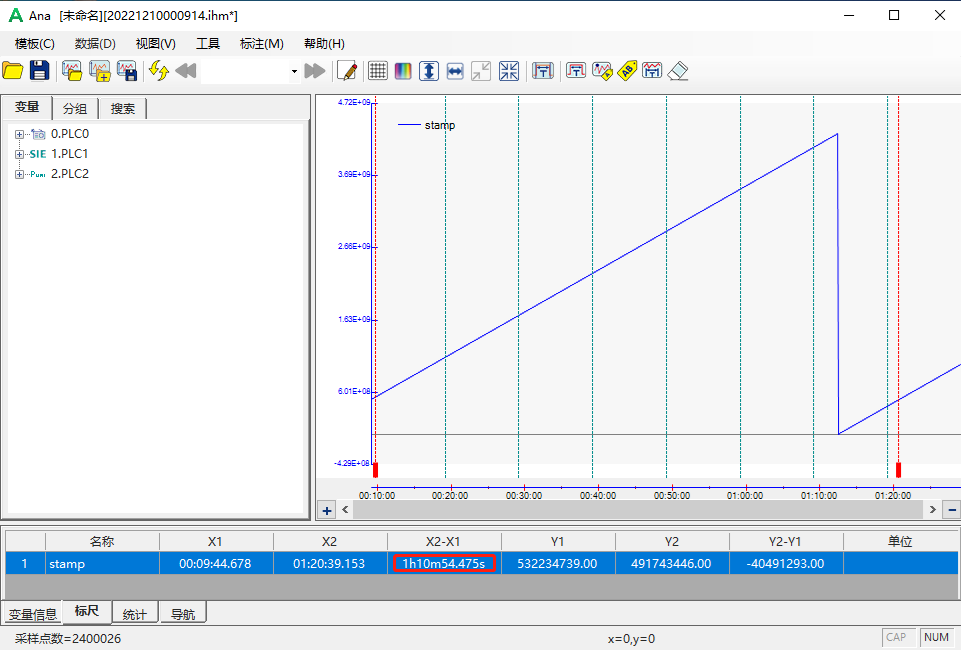Screen dimensions: 961x650
Task: Expand the 1.PLC1 tree node
Action: tap(20, 154)
